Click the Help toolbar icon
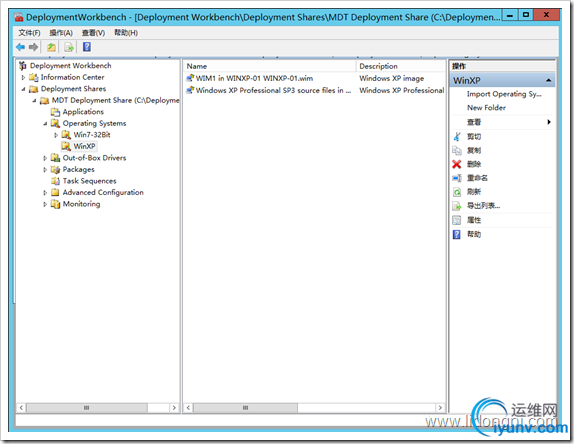 point(87,47)
